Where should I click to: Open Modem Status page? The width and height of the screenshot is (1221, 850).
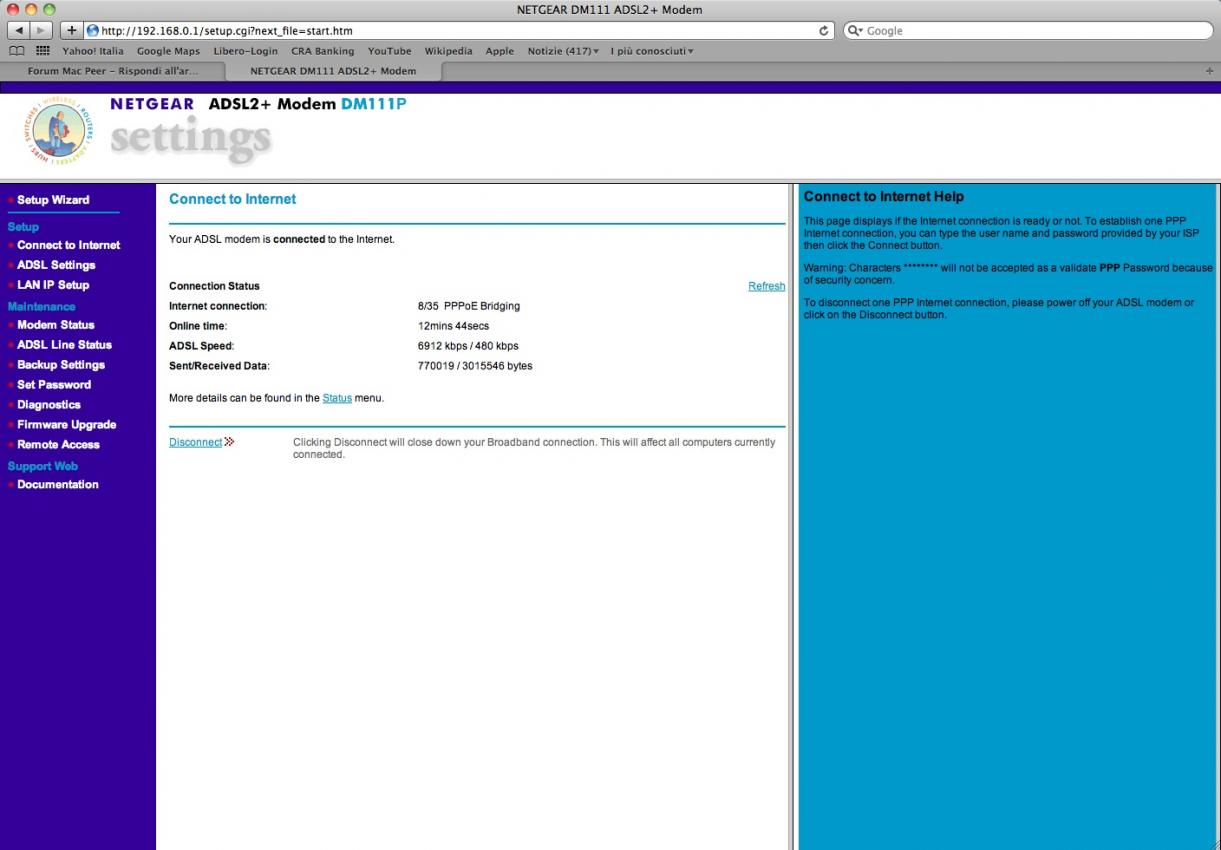[56, 325]
